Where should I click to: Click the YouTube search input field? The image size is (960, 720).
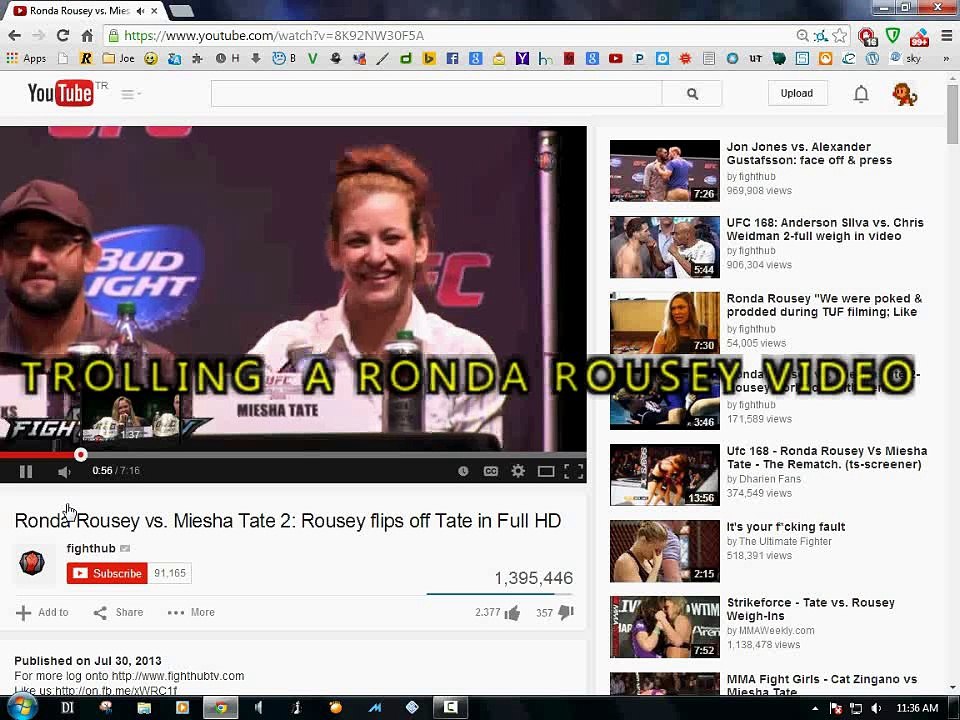pos(437,94)
